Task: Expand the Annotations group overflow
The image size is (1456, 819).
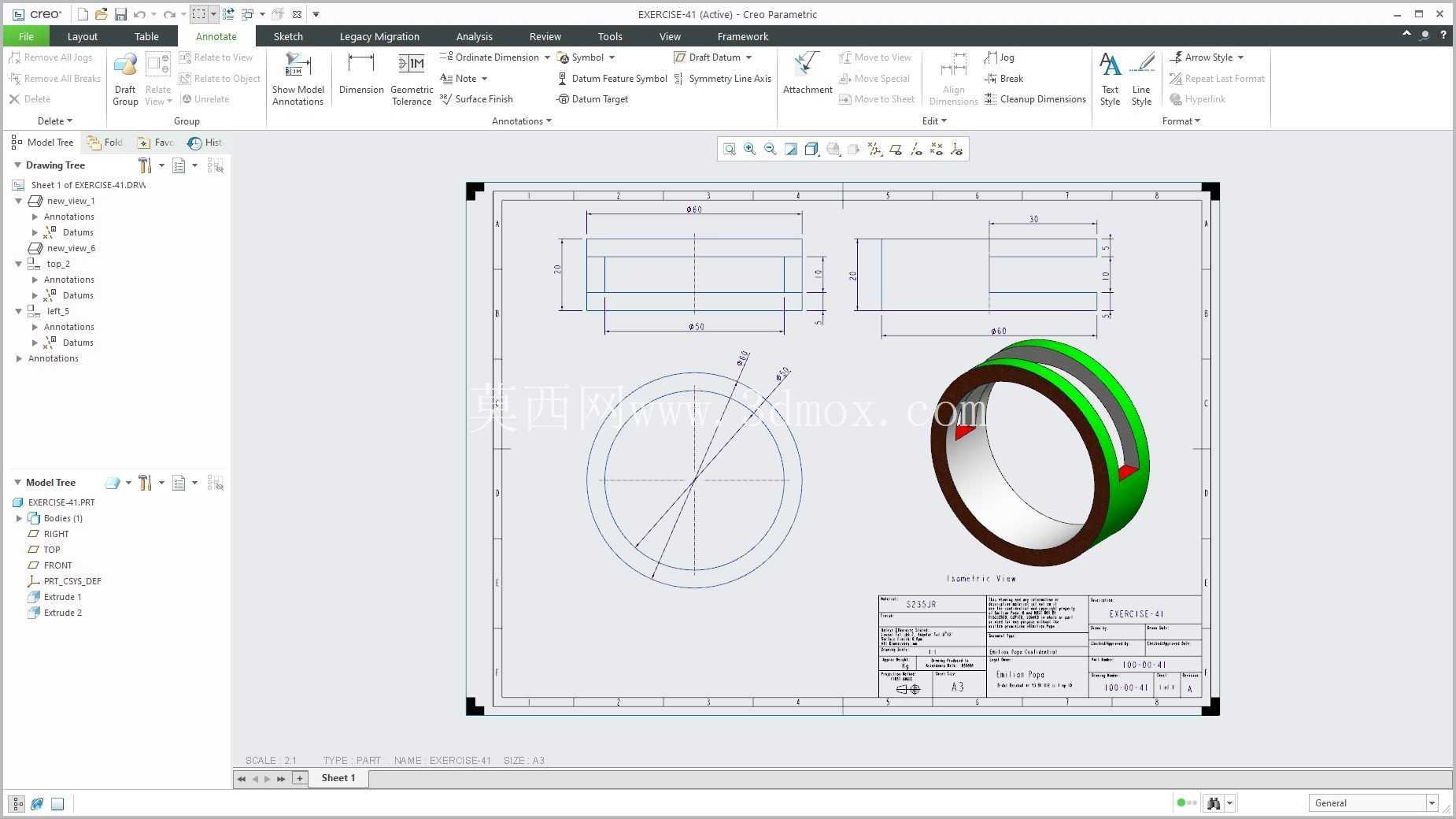Action: [x=522, y=121]
